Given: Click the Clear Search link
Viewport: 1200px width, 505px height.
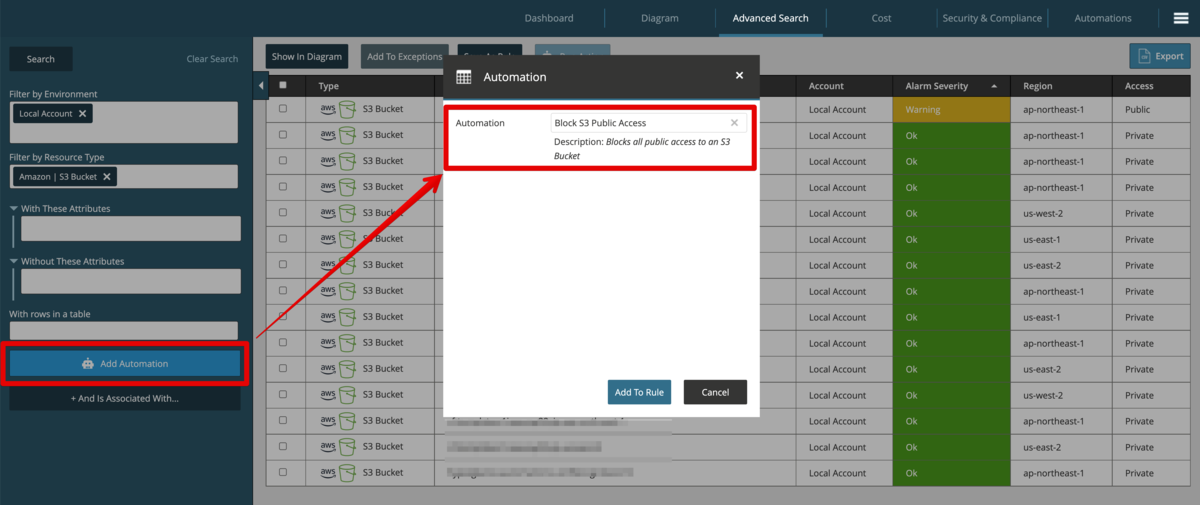Looking at the screenshot, I should coord(212,59).
